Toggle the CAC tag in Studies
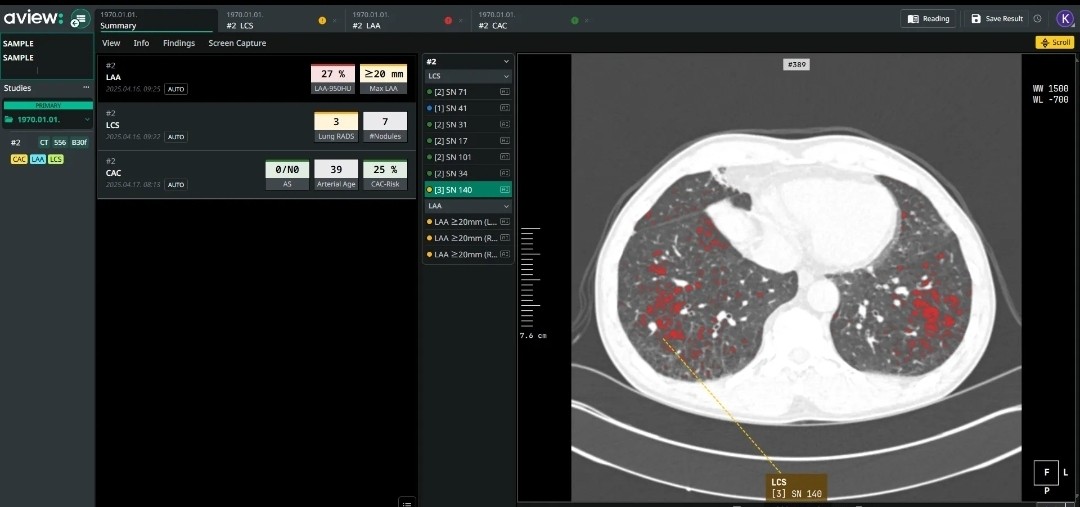The image size is (1080, 507). pos(19,159)
